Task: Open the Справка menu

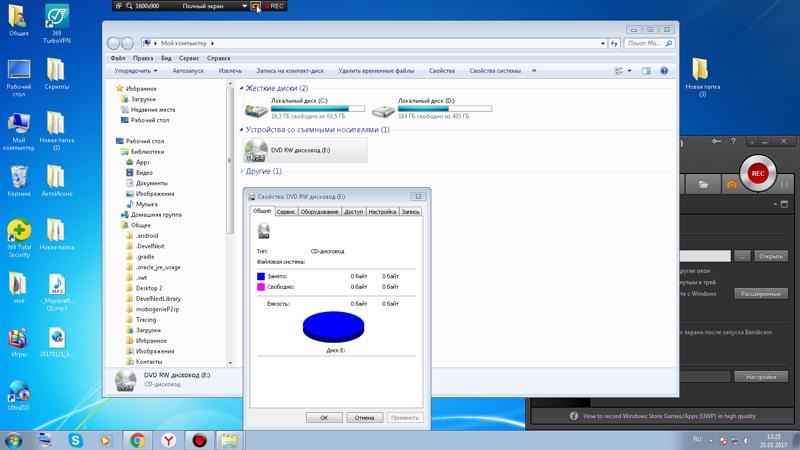Action: coord(218,58)
